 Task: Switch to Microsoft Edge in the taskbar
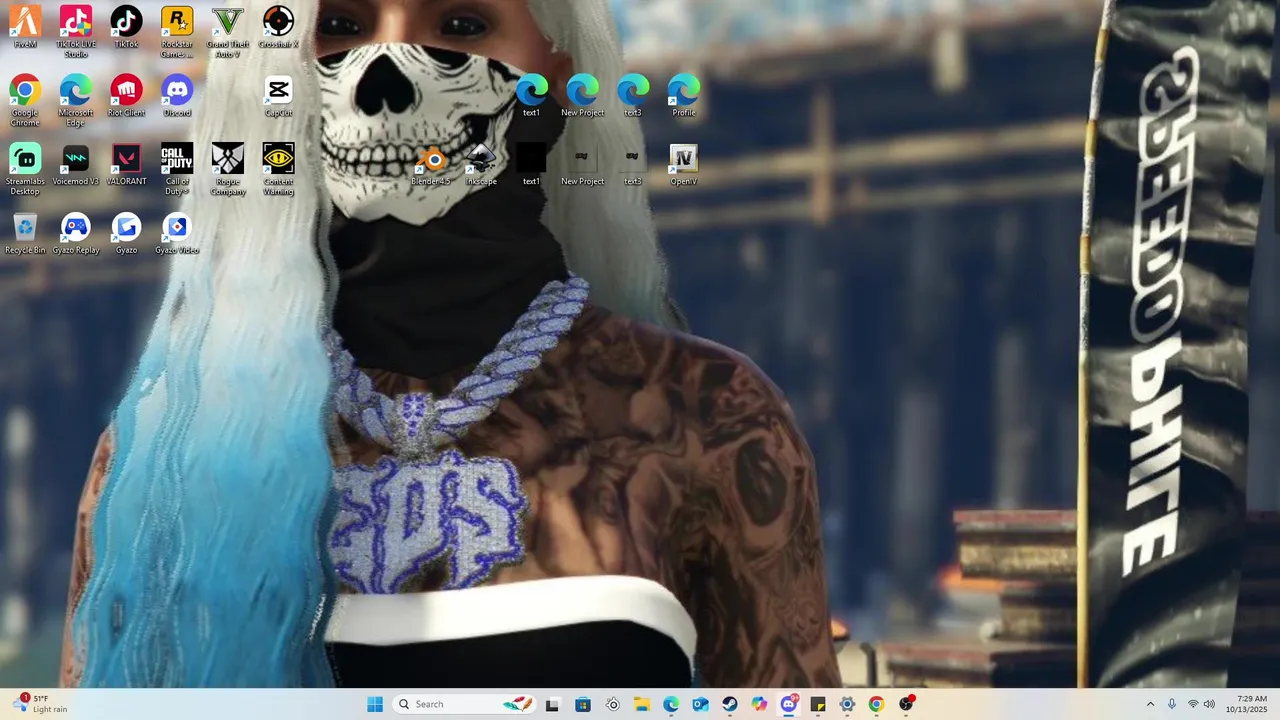coord(671,704)
